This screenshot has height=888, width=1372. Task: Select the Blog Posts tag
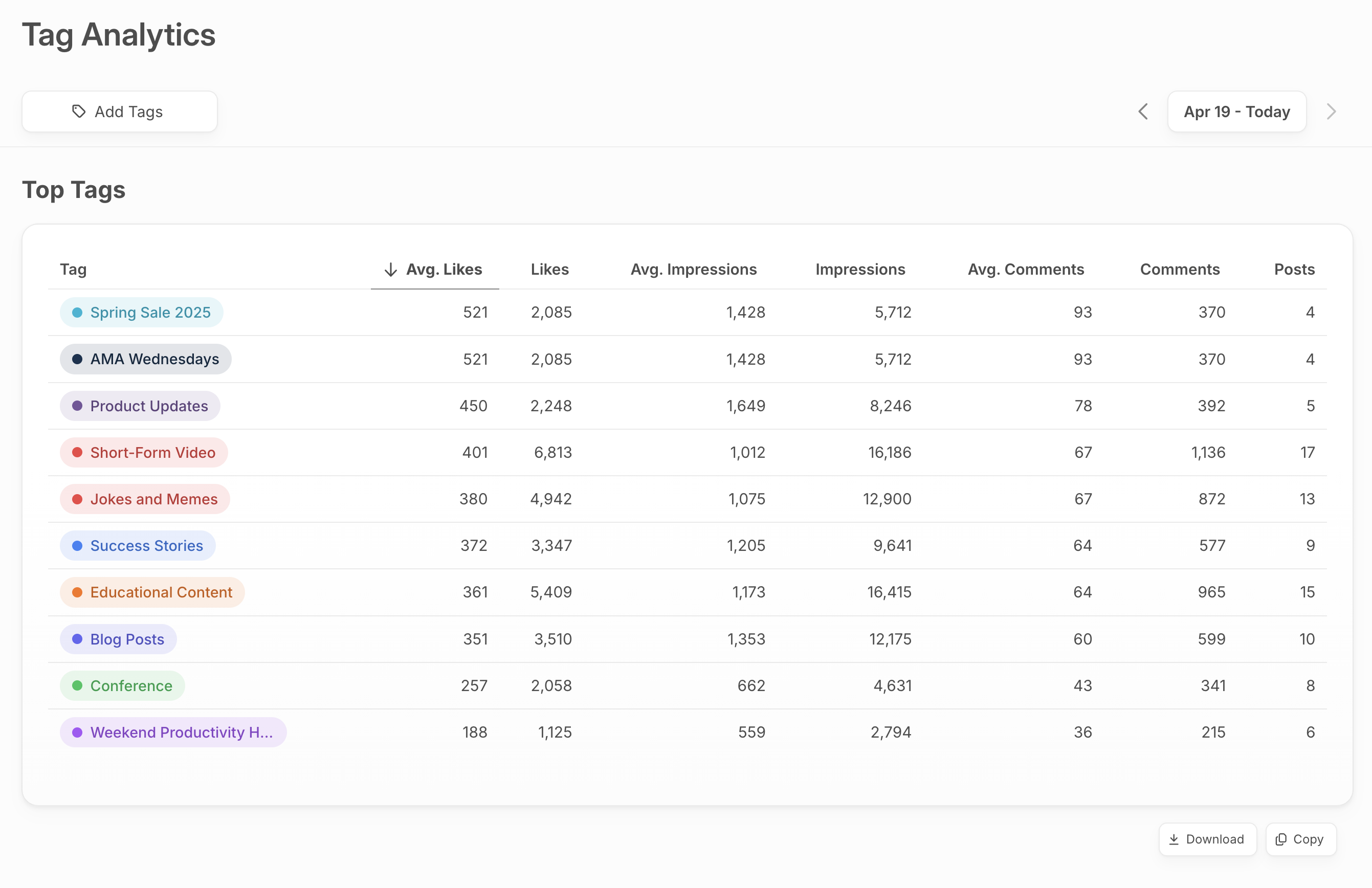118,639
